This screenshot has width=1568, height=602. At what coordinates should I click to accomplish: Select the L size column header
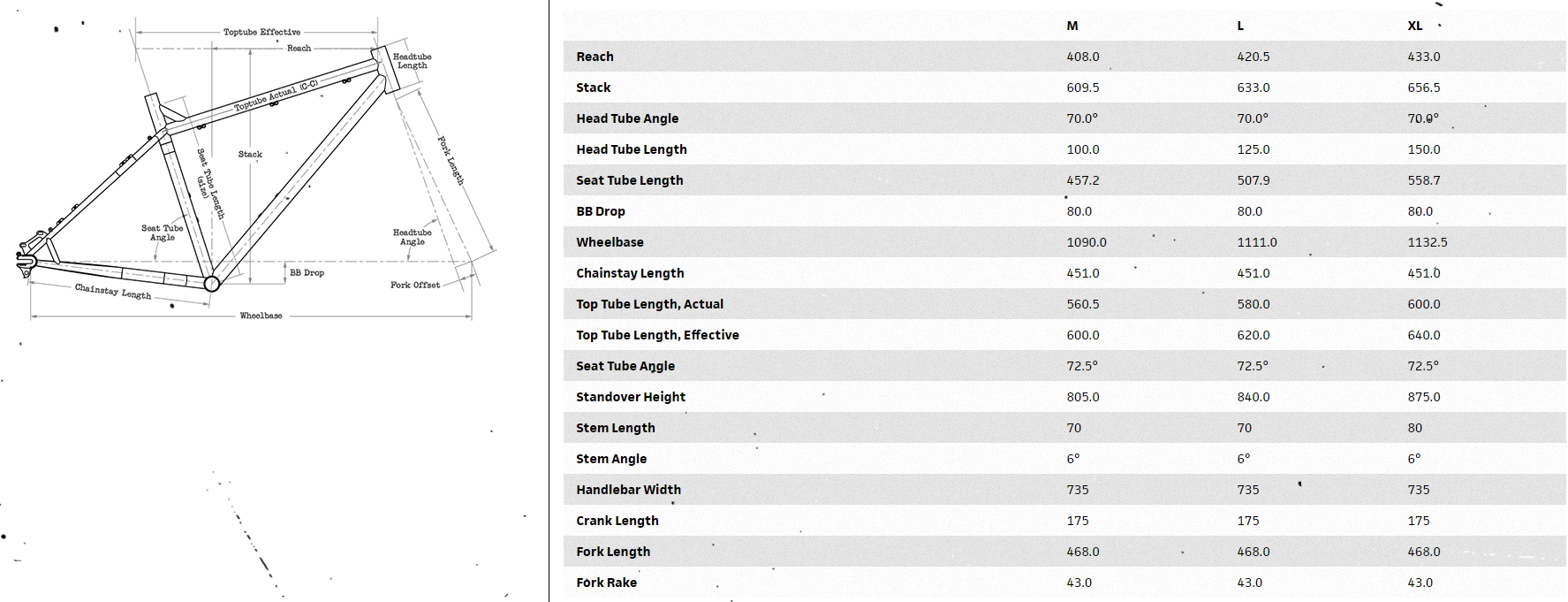[x=1240, y=26]
